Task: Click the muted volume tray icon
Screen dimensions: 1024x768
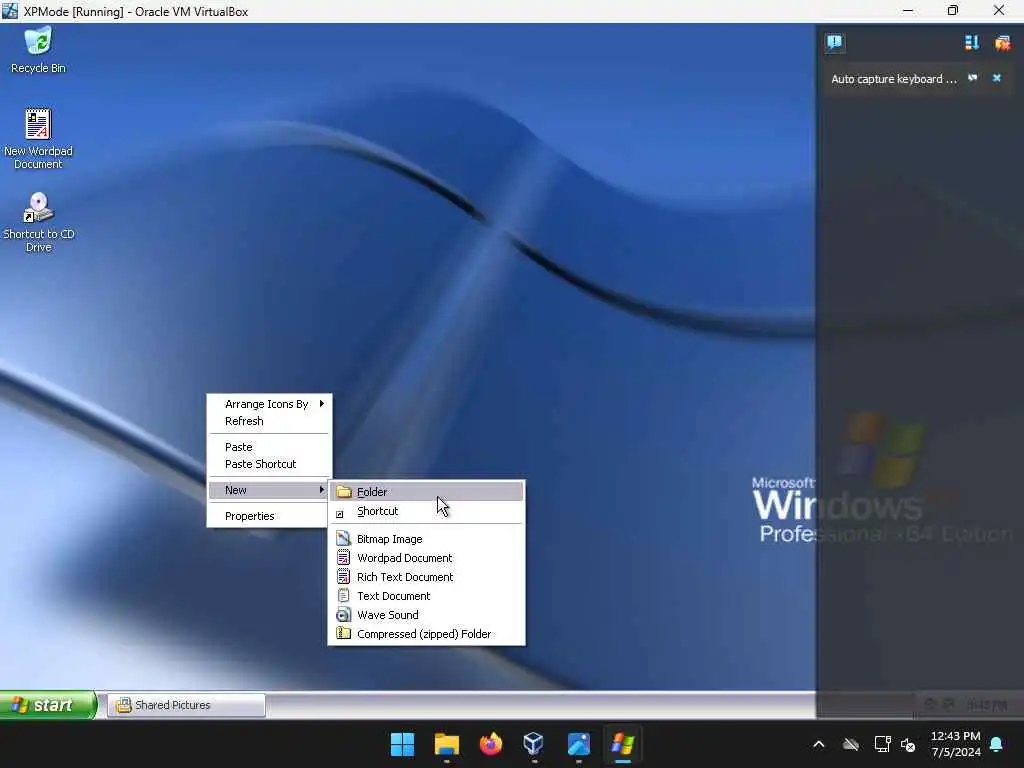Action: (908, 744)
